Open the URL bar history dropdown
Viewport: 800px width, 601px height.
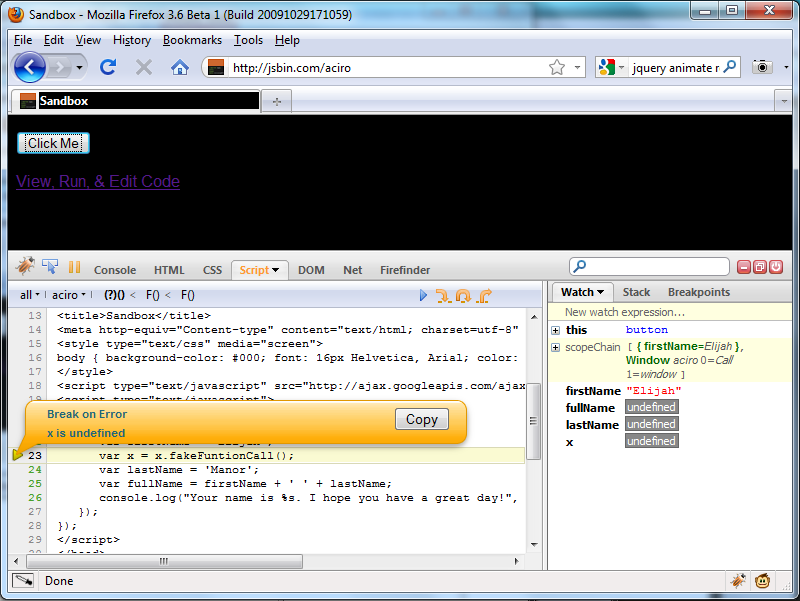(577, 67)
